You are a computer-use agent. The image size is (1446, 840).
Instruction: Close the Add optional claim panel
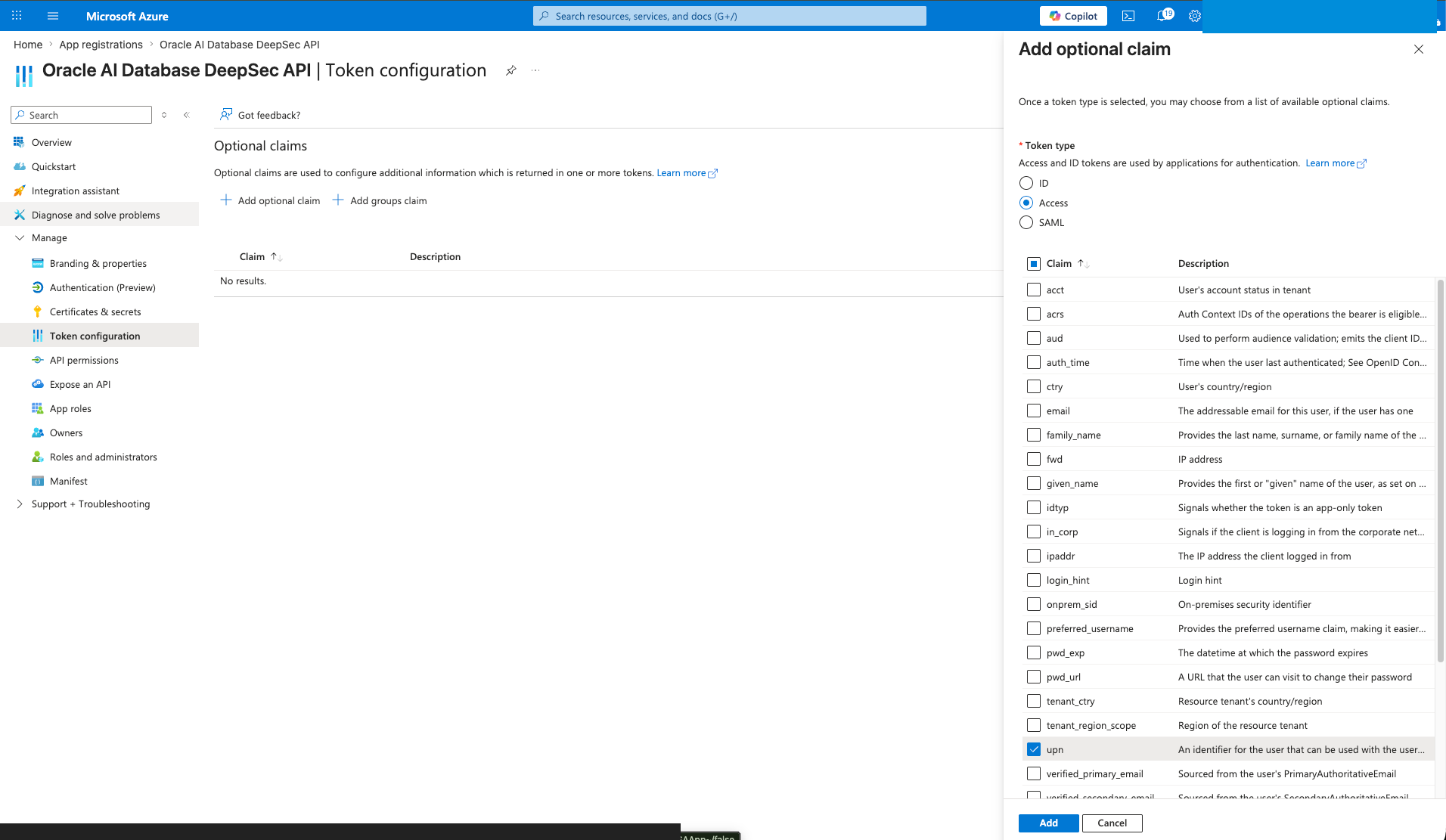[1419, 49]
